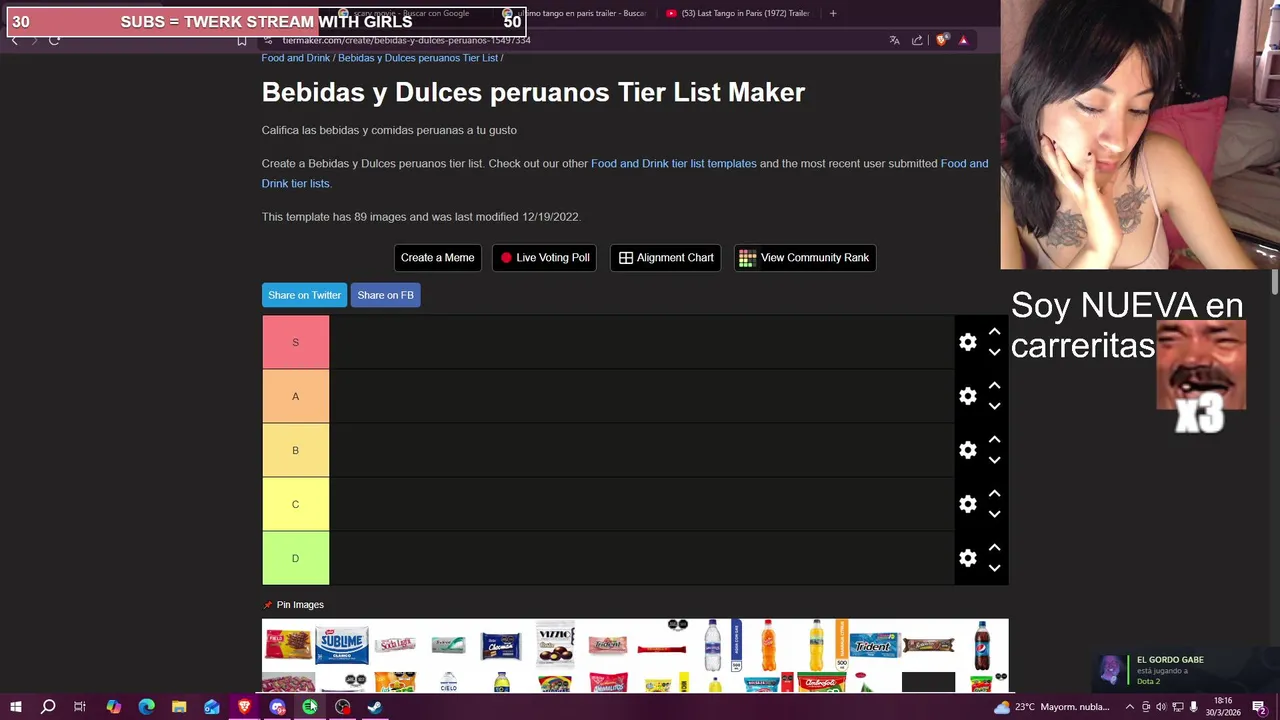Move B tier row up with arrow

click(994, 440)
